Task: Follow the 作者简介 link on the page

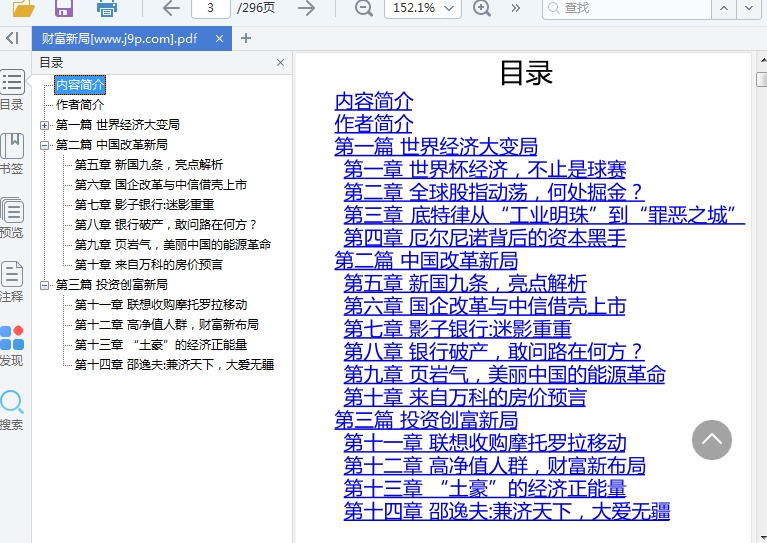Action: (x=374, y=124)
